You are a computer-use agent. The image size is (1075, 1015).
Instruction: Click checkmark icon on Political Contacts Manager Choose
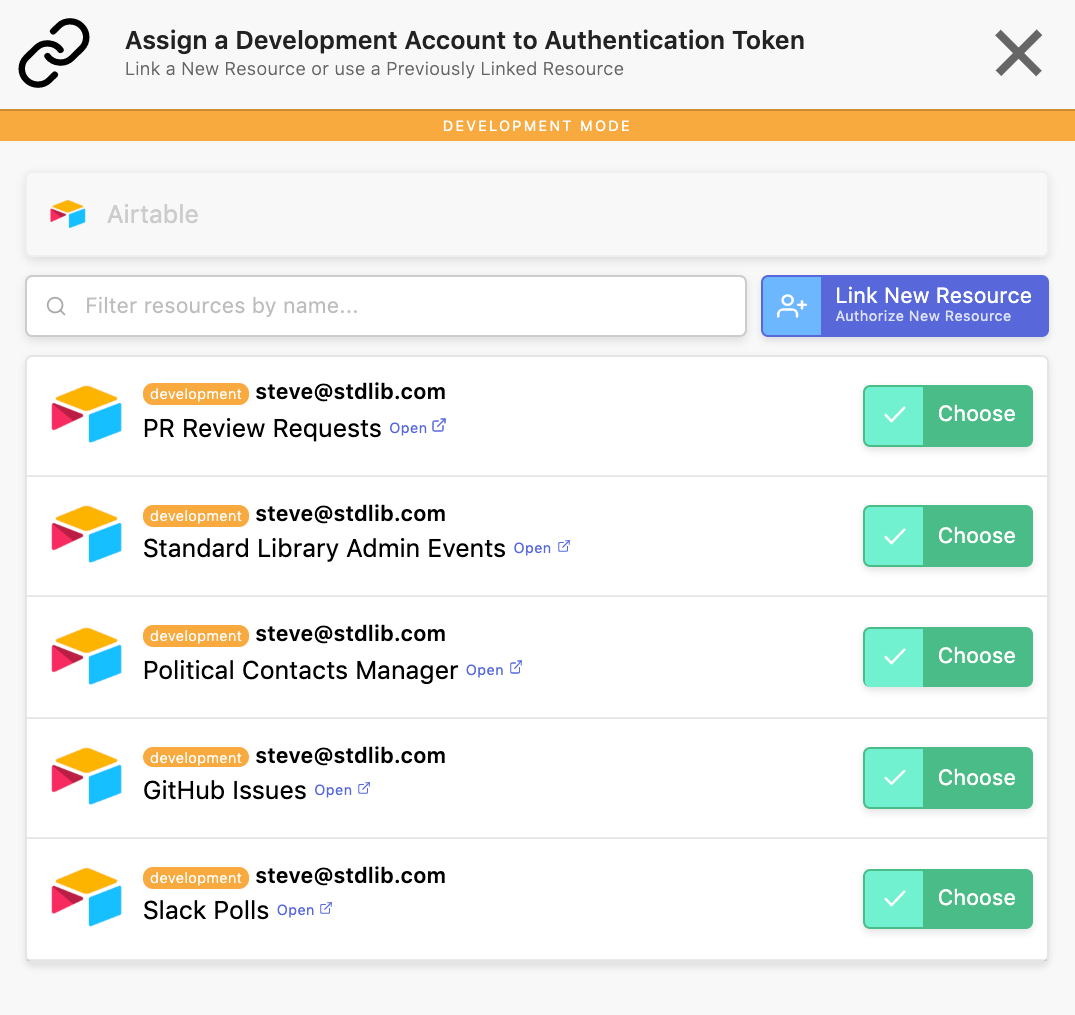(x=895, y=656)
